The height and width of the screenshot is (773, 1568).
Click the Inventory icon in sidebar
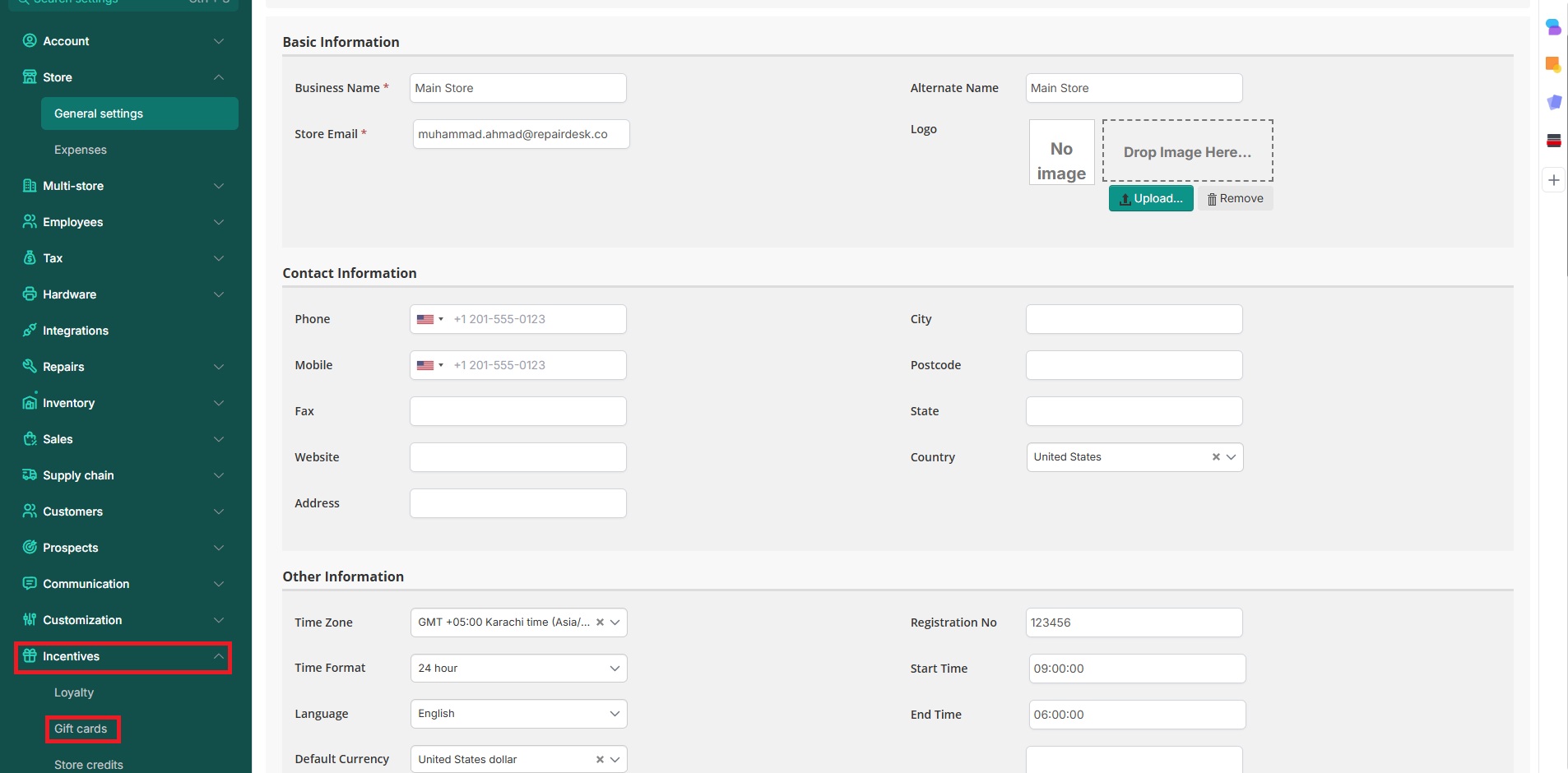point(30,403)
